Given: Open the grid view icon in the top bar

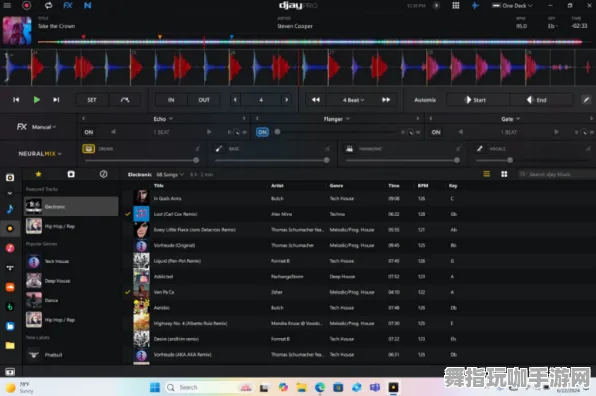Looking at the screenshot, I should 456,5.
